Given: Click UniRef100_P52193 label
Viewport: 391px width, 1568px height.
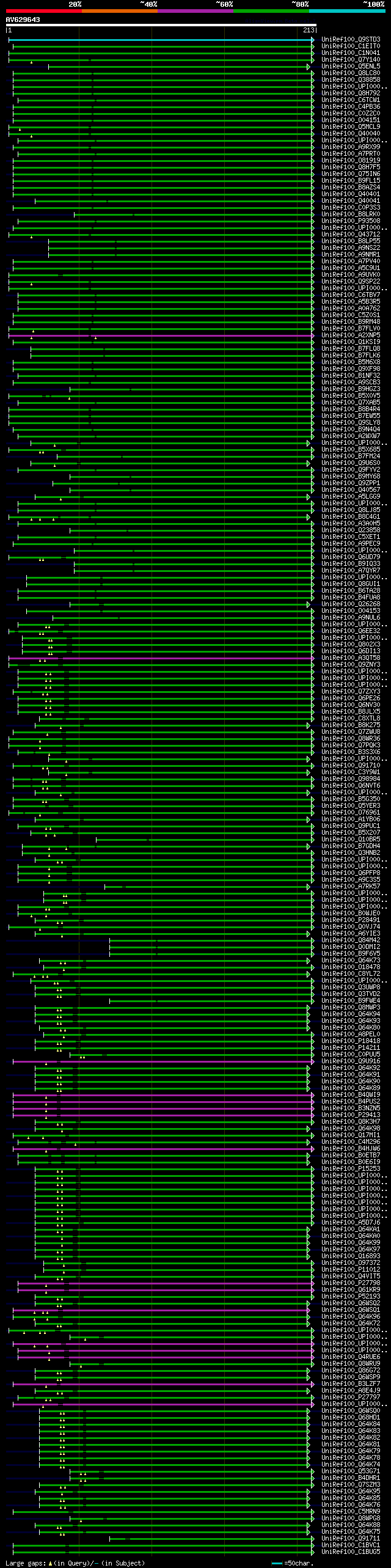Looking at the screenshot, I should 351,1296.
